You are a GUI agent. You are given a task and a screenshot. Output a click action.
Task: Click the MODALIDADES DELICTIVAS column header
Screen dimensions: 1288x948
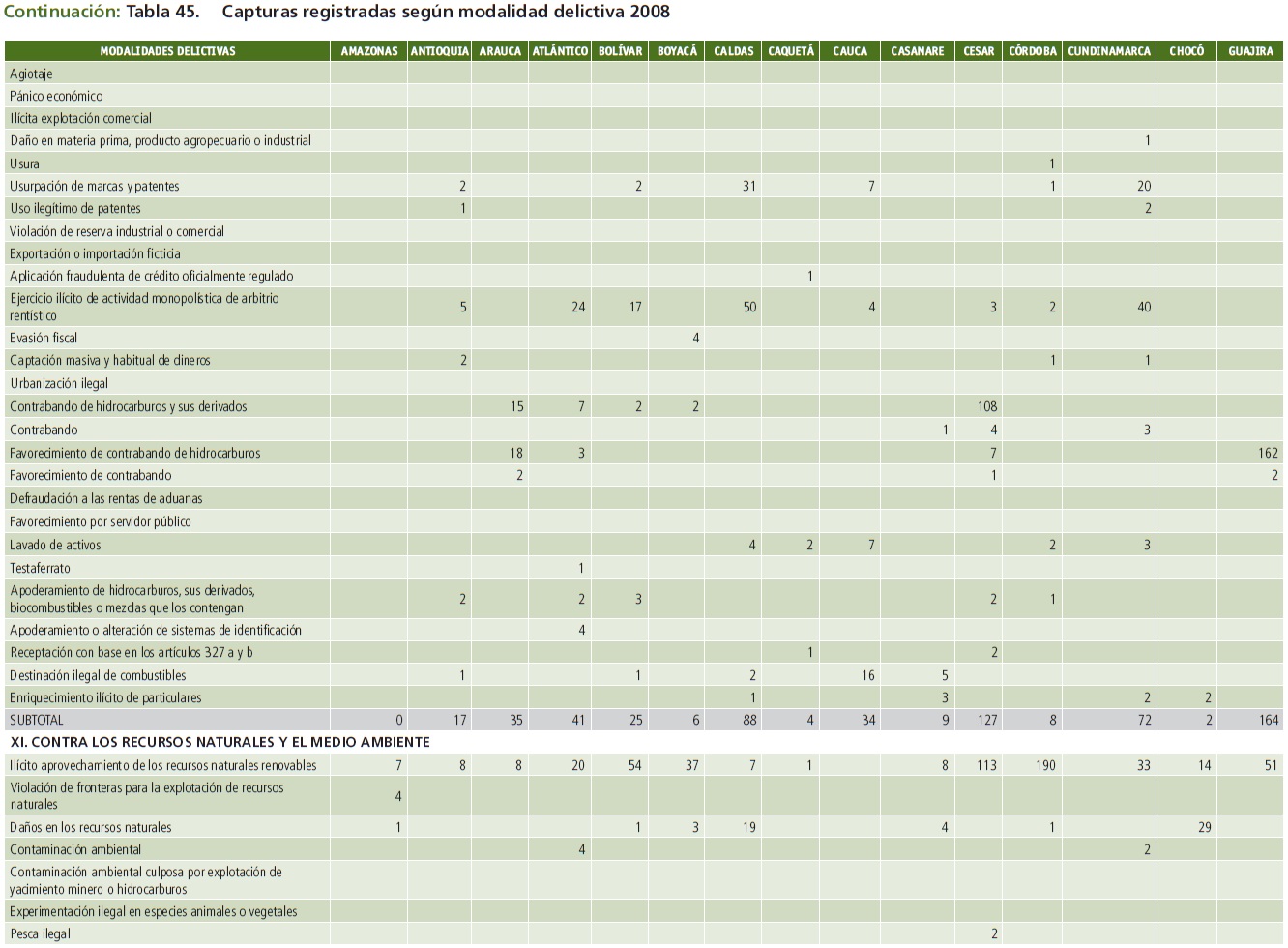167,51
